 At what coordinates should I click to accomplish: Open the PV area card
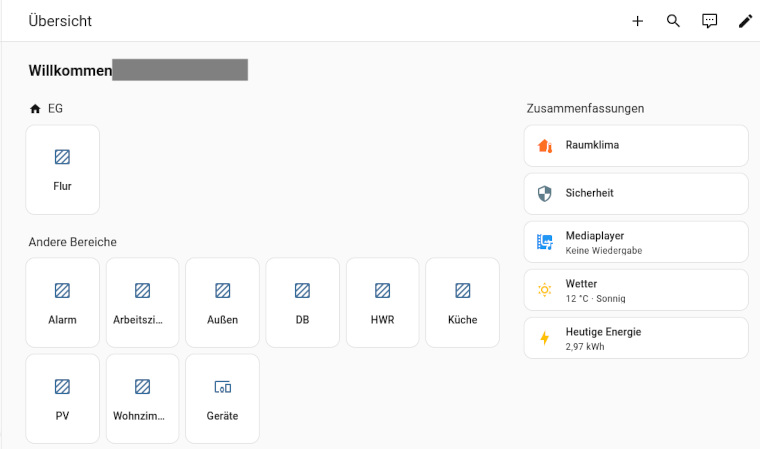tap(62, 399)
